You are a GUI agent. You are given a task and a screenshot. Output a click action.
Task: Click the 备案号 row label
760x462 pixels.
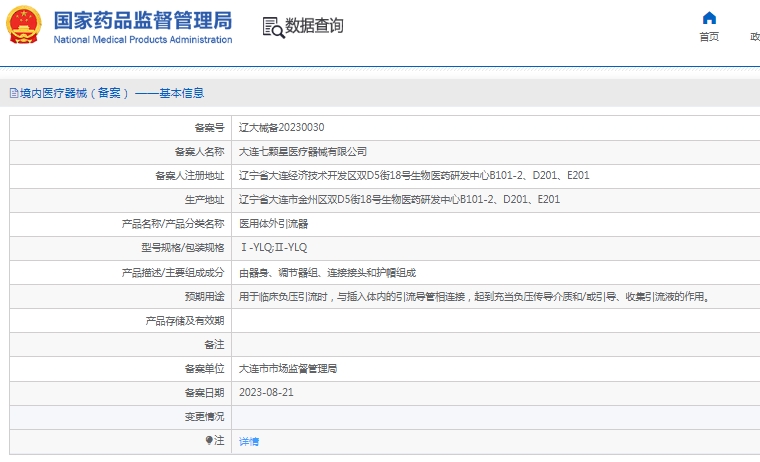209,127
